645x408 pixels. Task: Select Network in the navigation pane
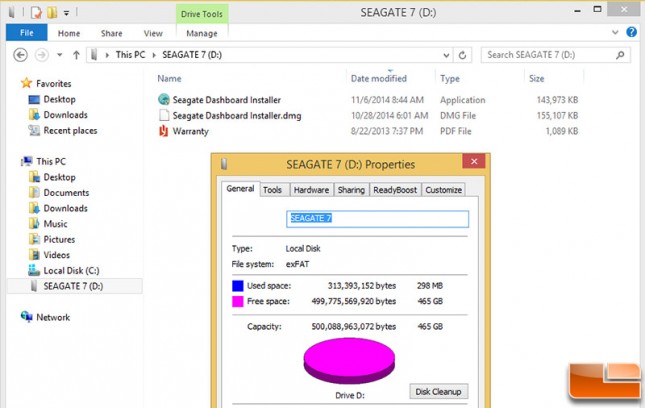[53, 317]
